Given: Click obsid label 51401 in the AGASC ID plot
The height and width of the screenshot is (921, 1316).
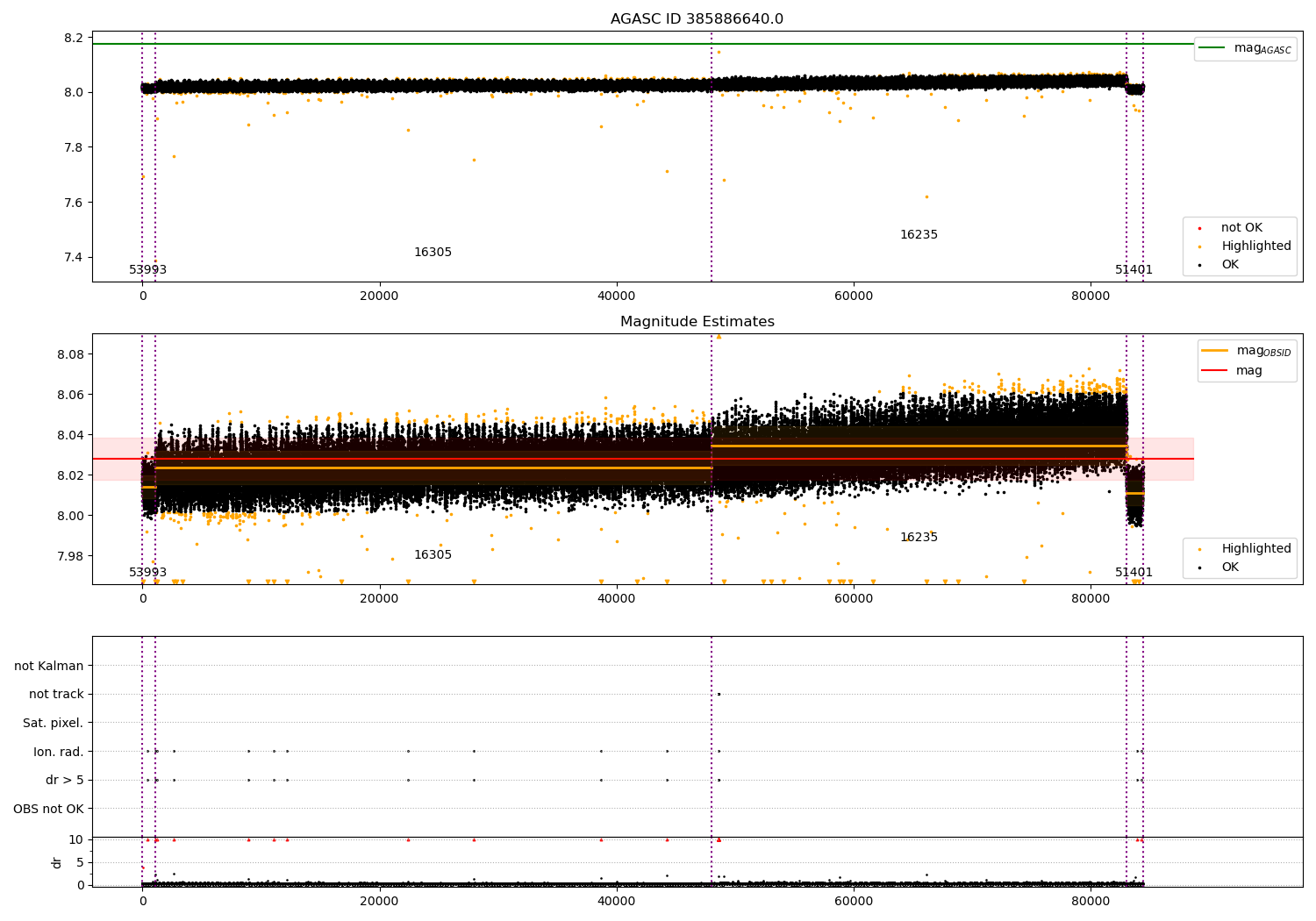Looking at the screenshot, I should (1134, 270).
